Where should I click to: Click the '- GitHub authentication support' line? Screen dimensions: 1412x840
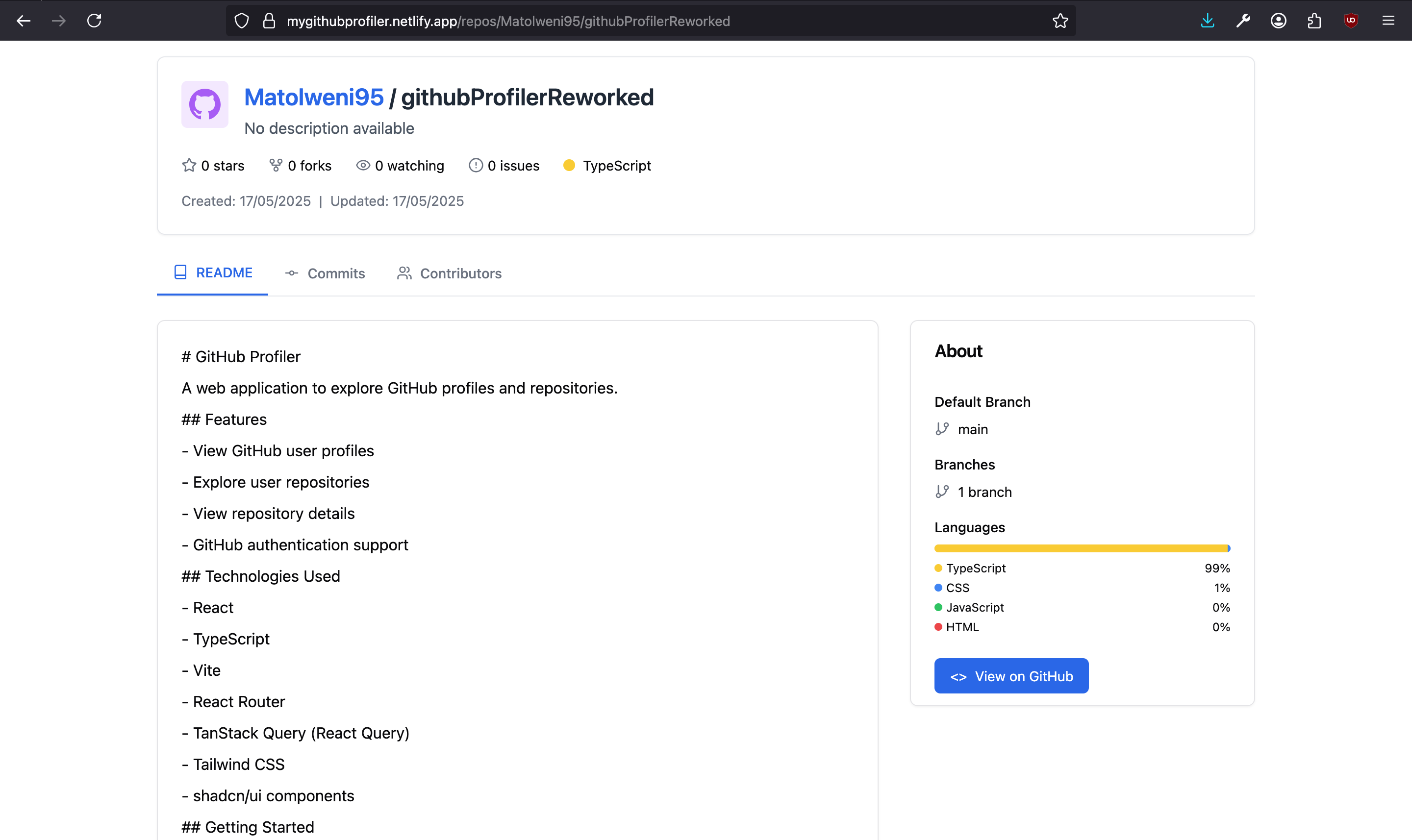pyautogui.click(x=294, y=544)
